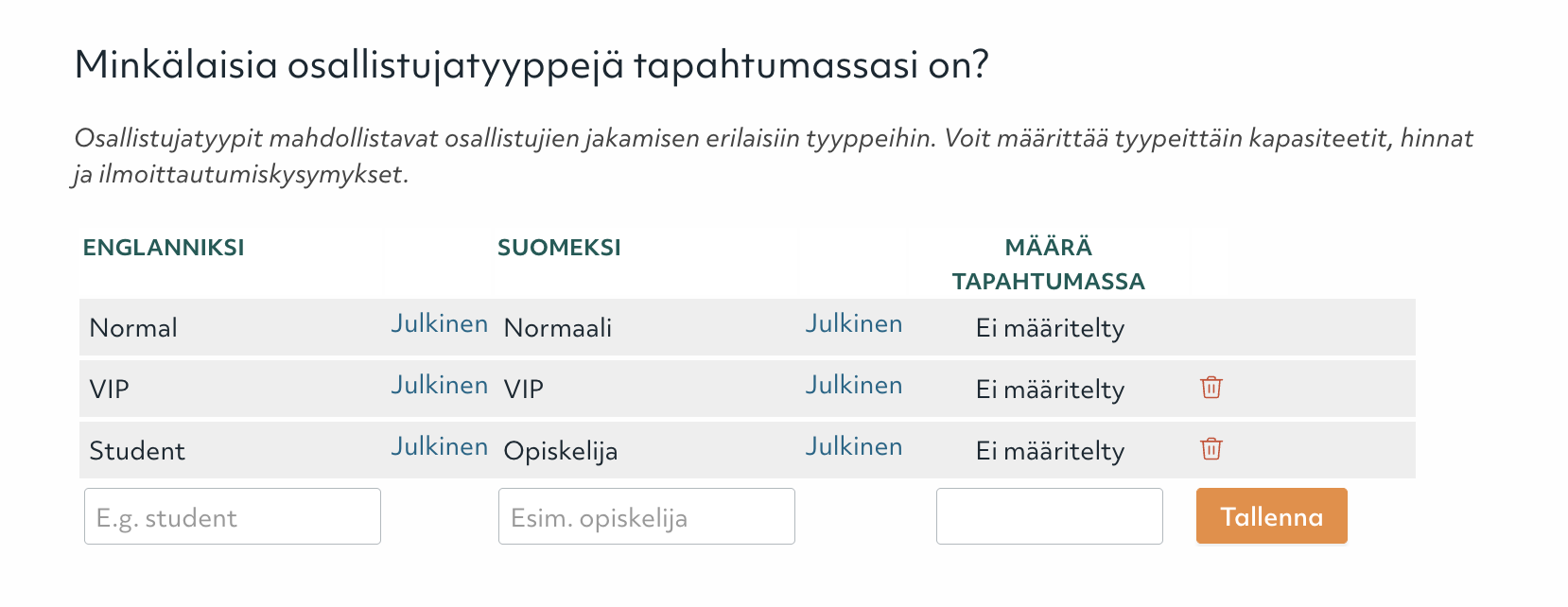Toggle Julkinen for English VIP name
This screenshot has width=1568, height=607.
[x=440, y=386]
